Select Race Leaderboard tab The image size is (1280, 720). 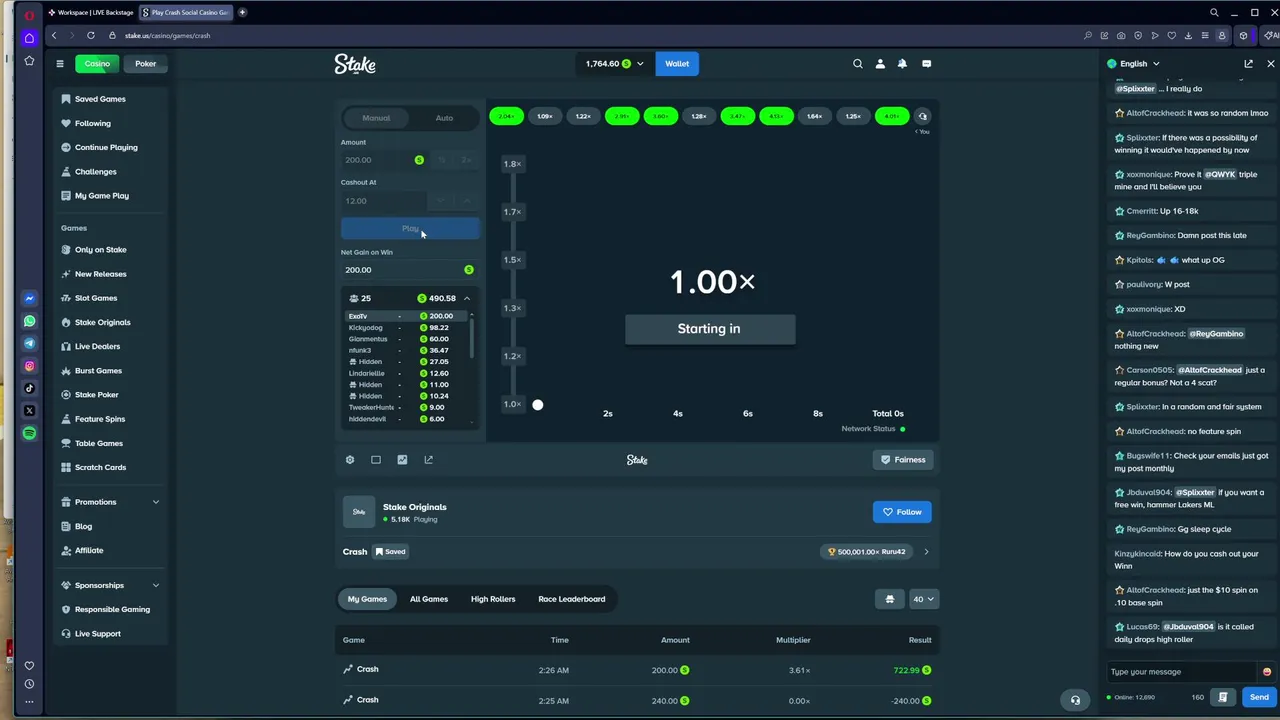(x=572, y=599)
